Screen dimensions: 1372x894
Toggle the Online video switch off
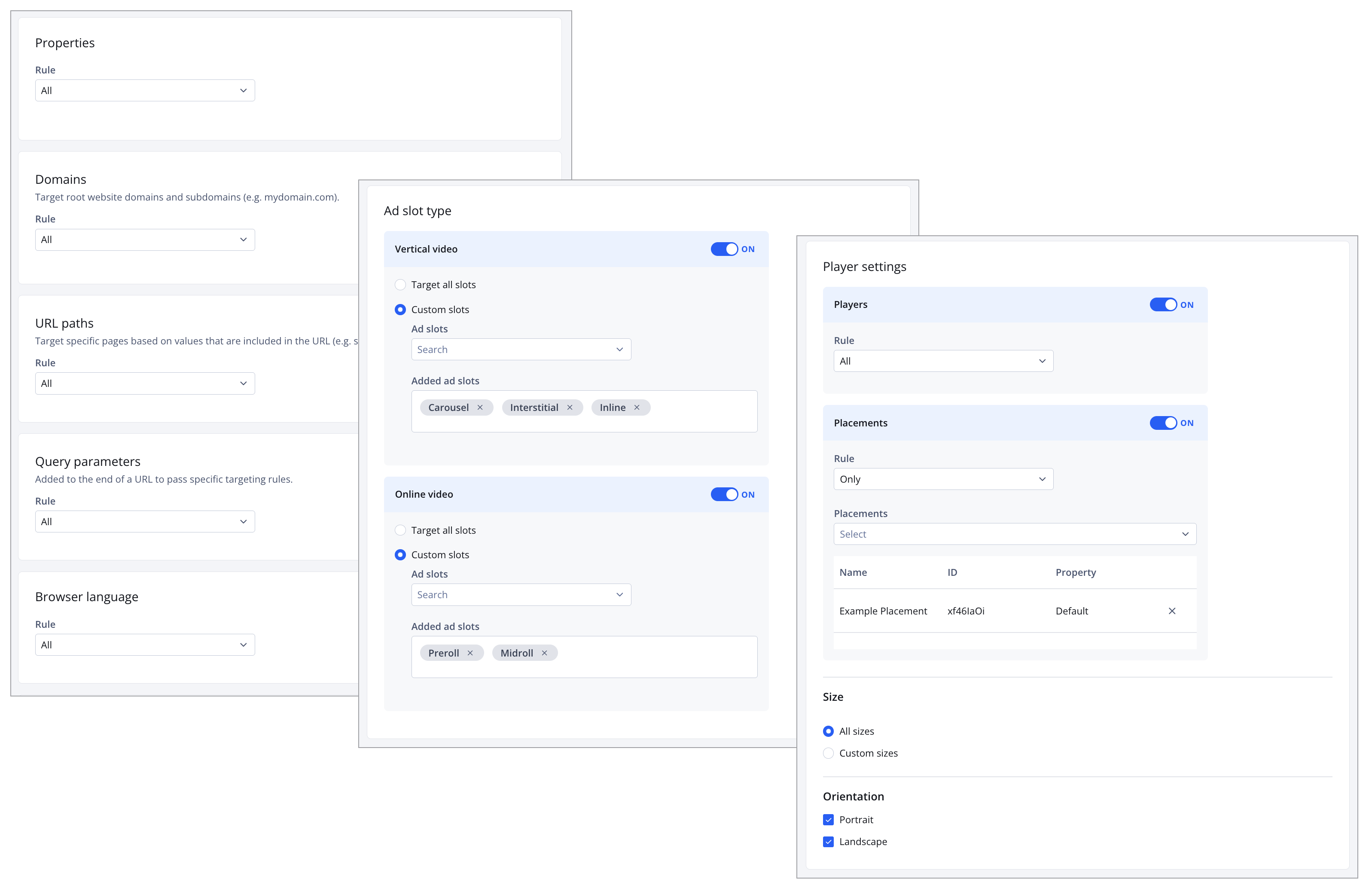[x=724, y=495]
